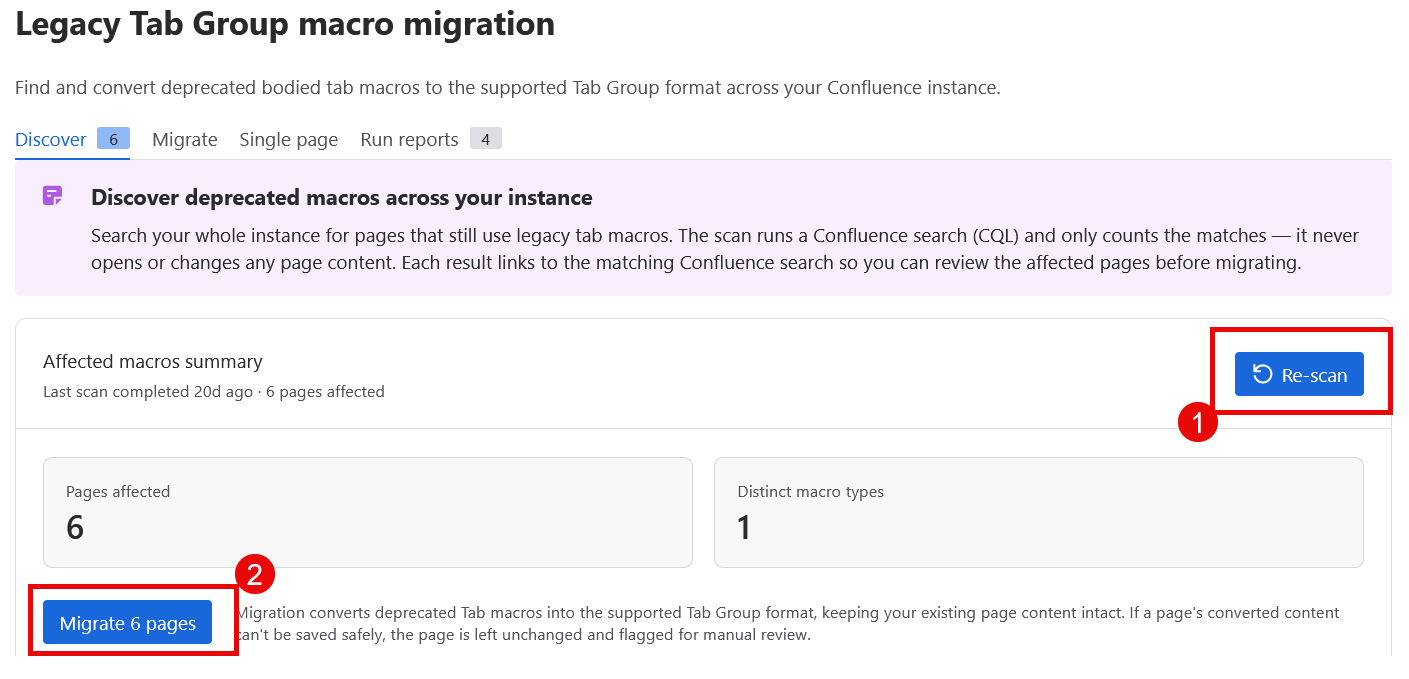Click the Affected macros summary heading
Screen dimensions: 1409x679
click(153, 362)
